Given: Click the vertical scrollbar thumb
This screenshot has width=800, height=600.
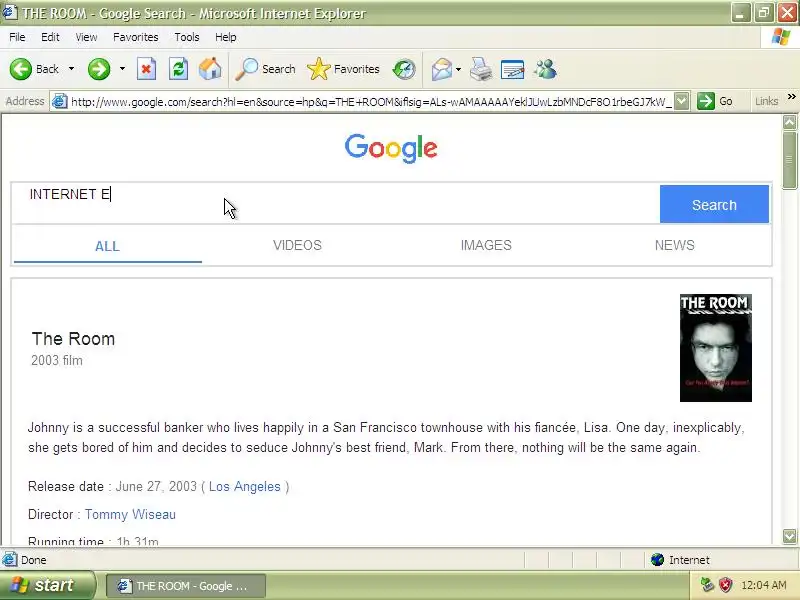Looking at the screenshot, I should click(790, 160).
